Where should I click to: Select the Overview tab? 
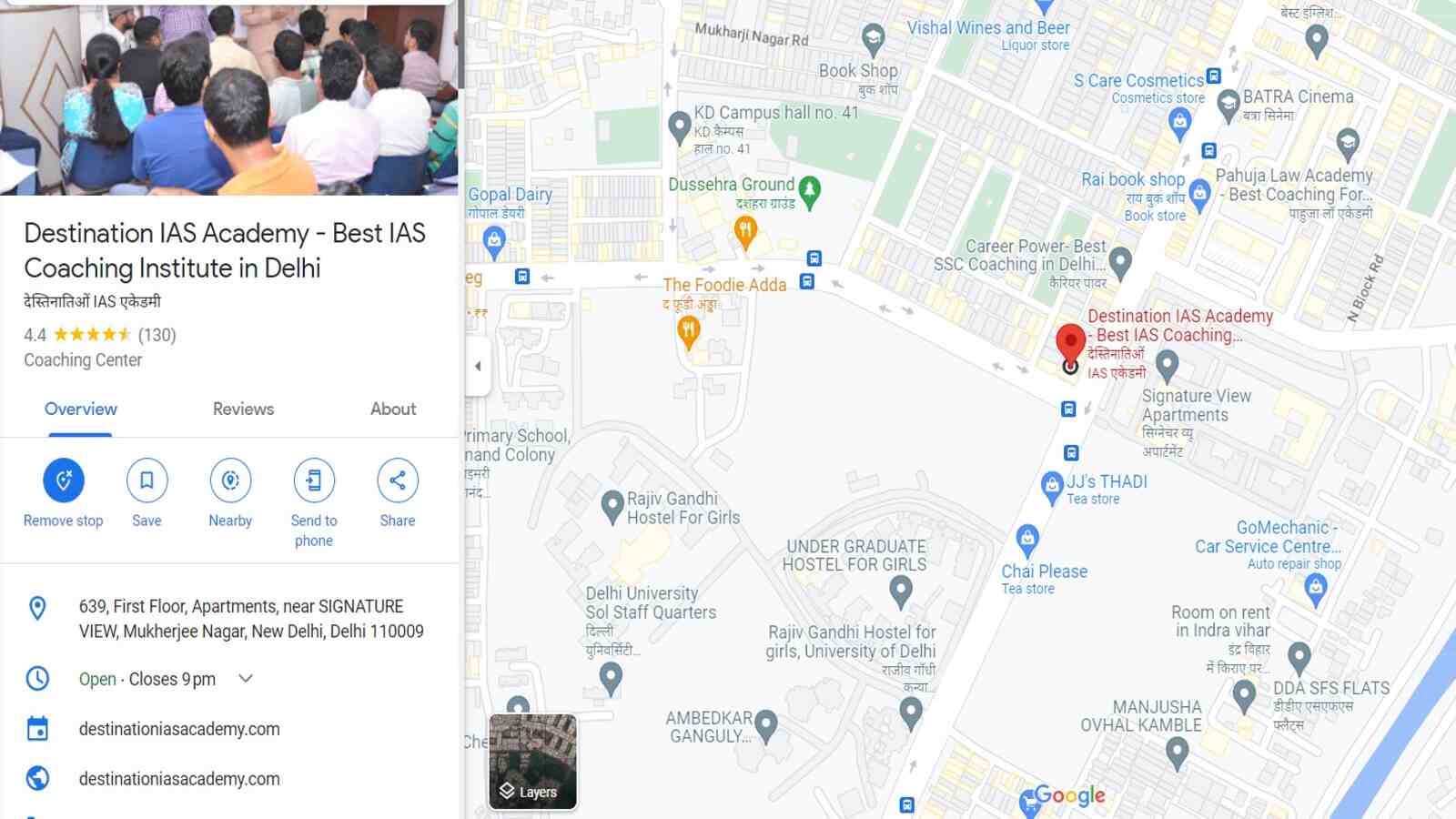pyautogui.click(x=81, y=409)
